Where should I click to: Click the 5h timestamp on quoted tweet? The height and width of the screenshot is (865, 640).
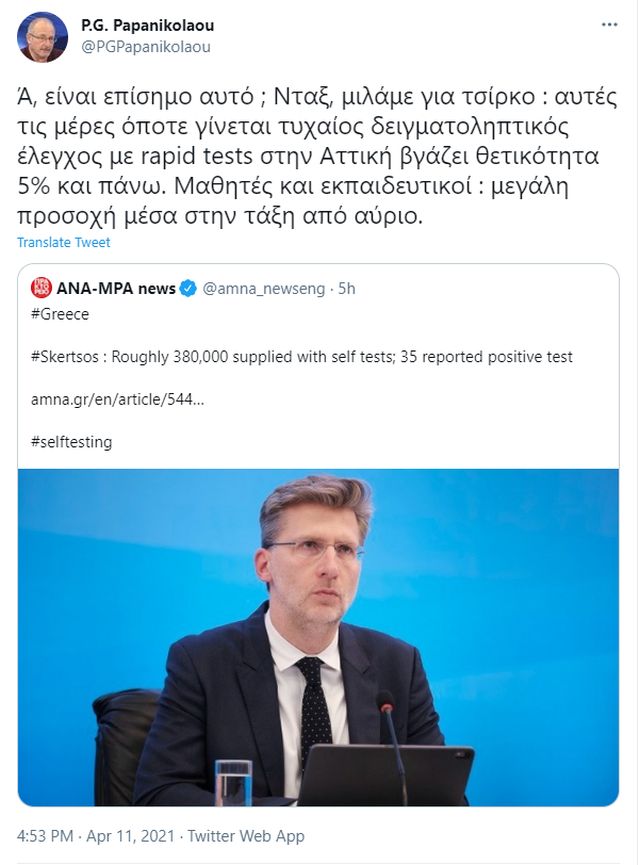(x=346, y=288)
